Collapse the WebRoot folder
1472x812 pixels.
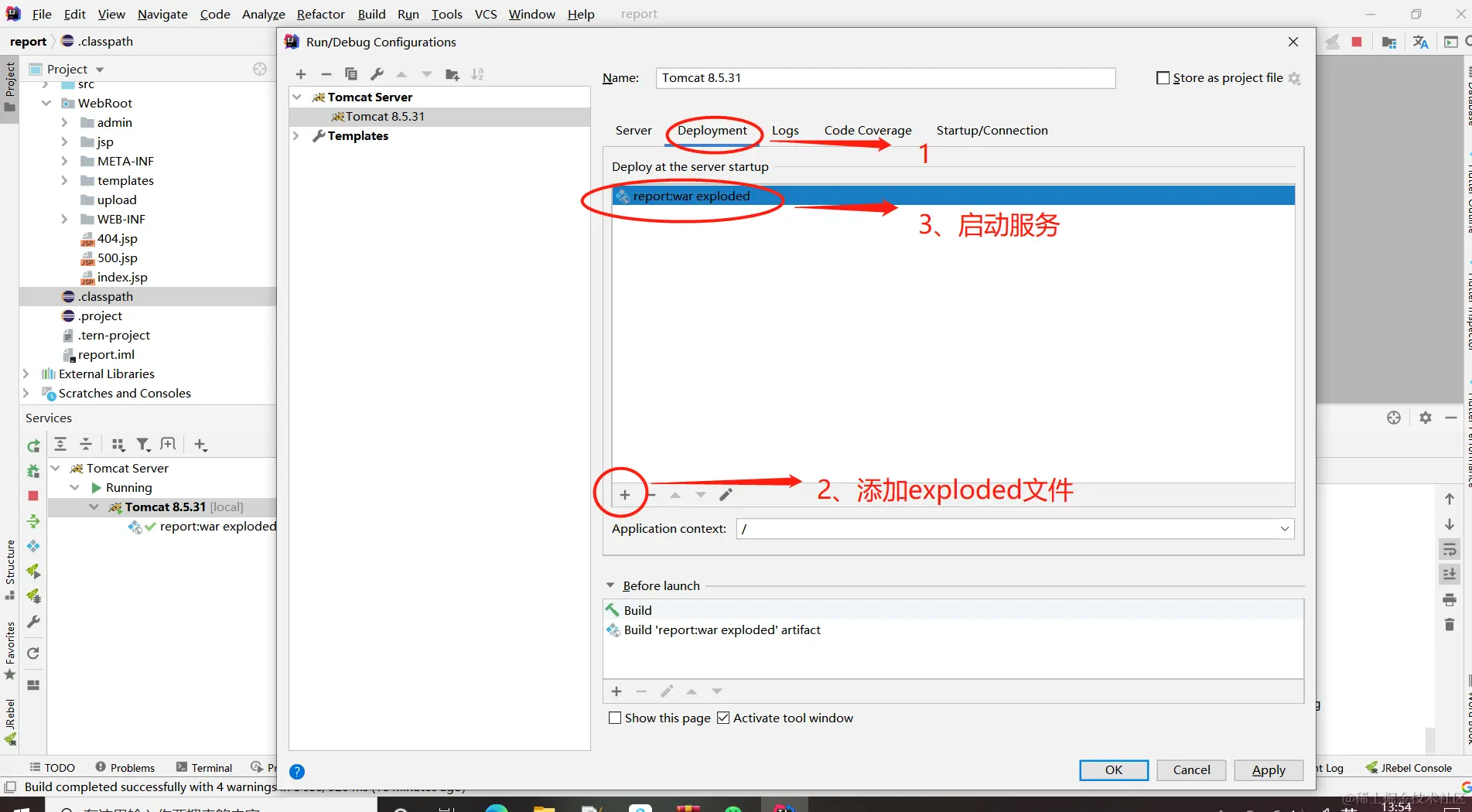click(x=46, y=103)
